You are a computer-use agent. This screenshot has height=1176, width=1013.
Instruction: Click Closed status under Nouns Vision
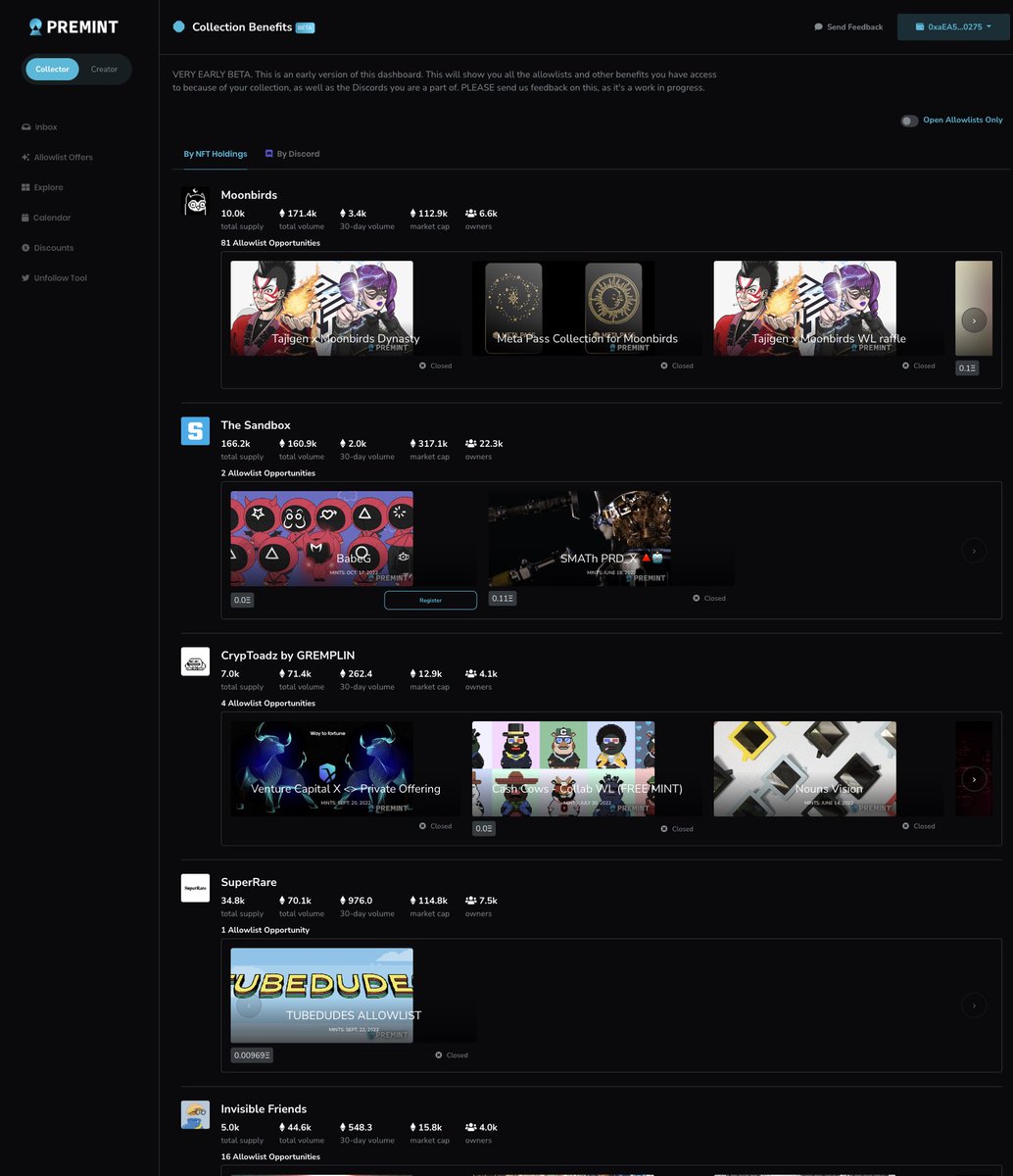tap(918, 826)
